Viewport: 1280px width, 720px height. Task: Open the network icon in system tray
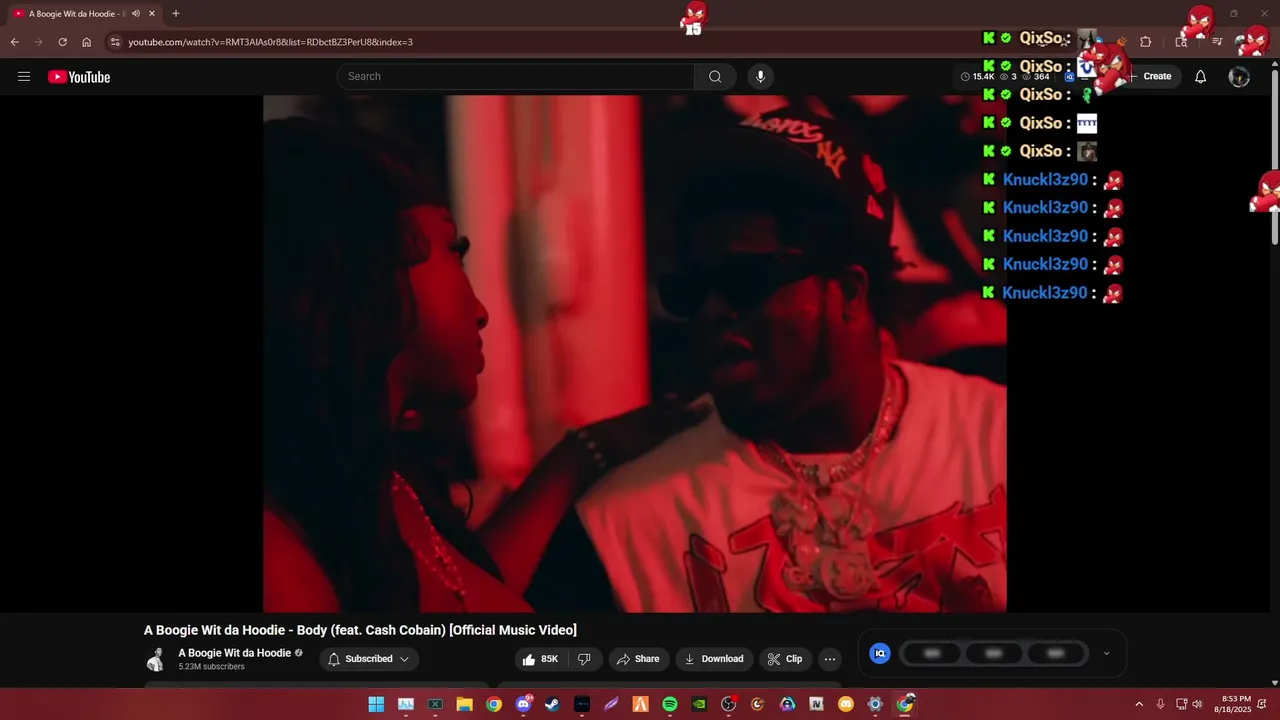1181,704
